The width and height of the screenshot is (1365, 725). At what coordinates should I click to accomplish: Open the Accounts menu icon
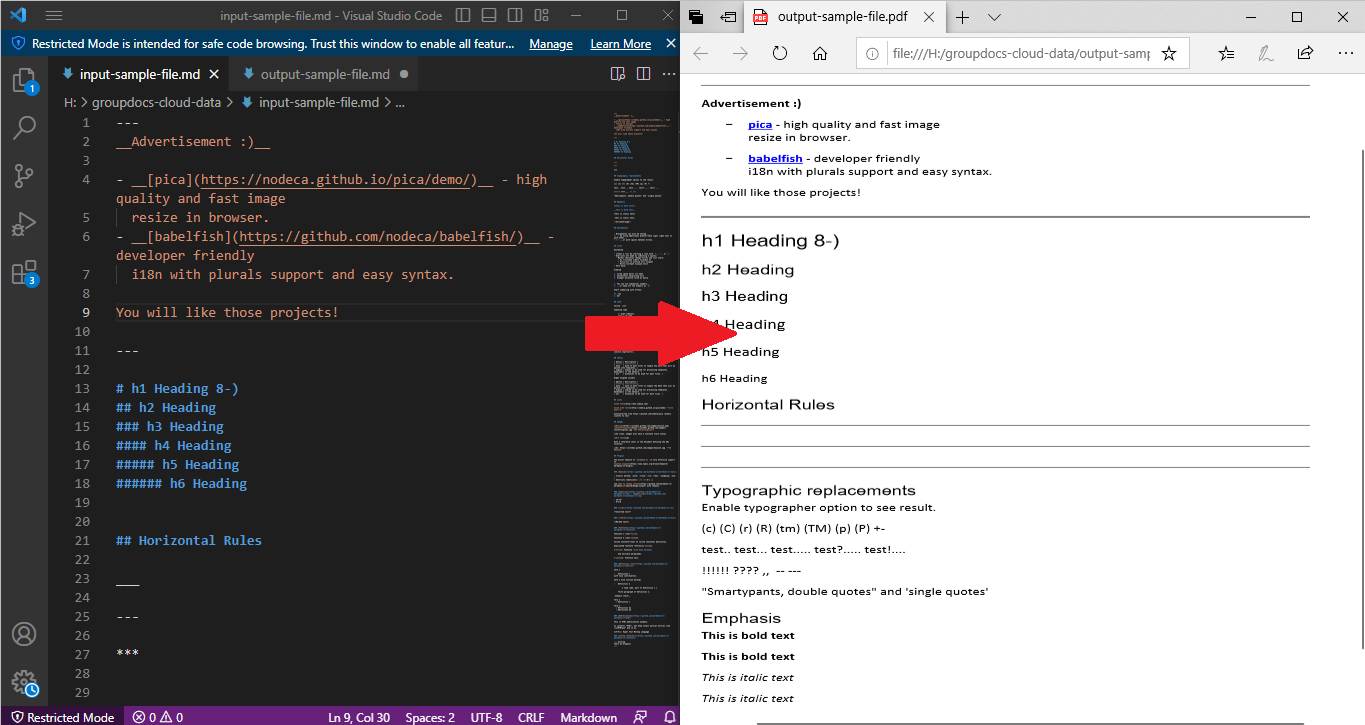[x=24, y=634]
